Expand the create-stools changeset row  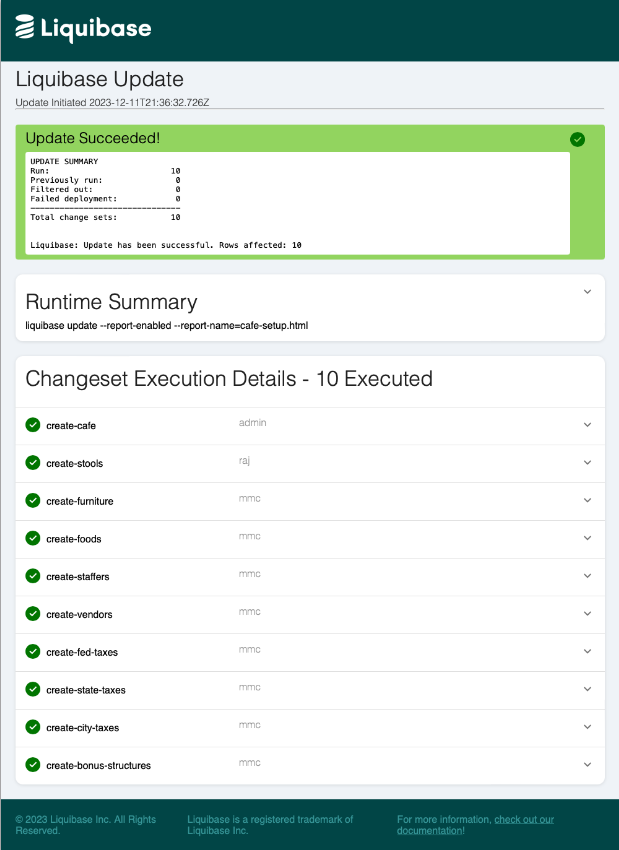tap(589, 462)
